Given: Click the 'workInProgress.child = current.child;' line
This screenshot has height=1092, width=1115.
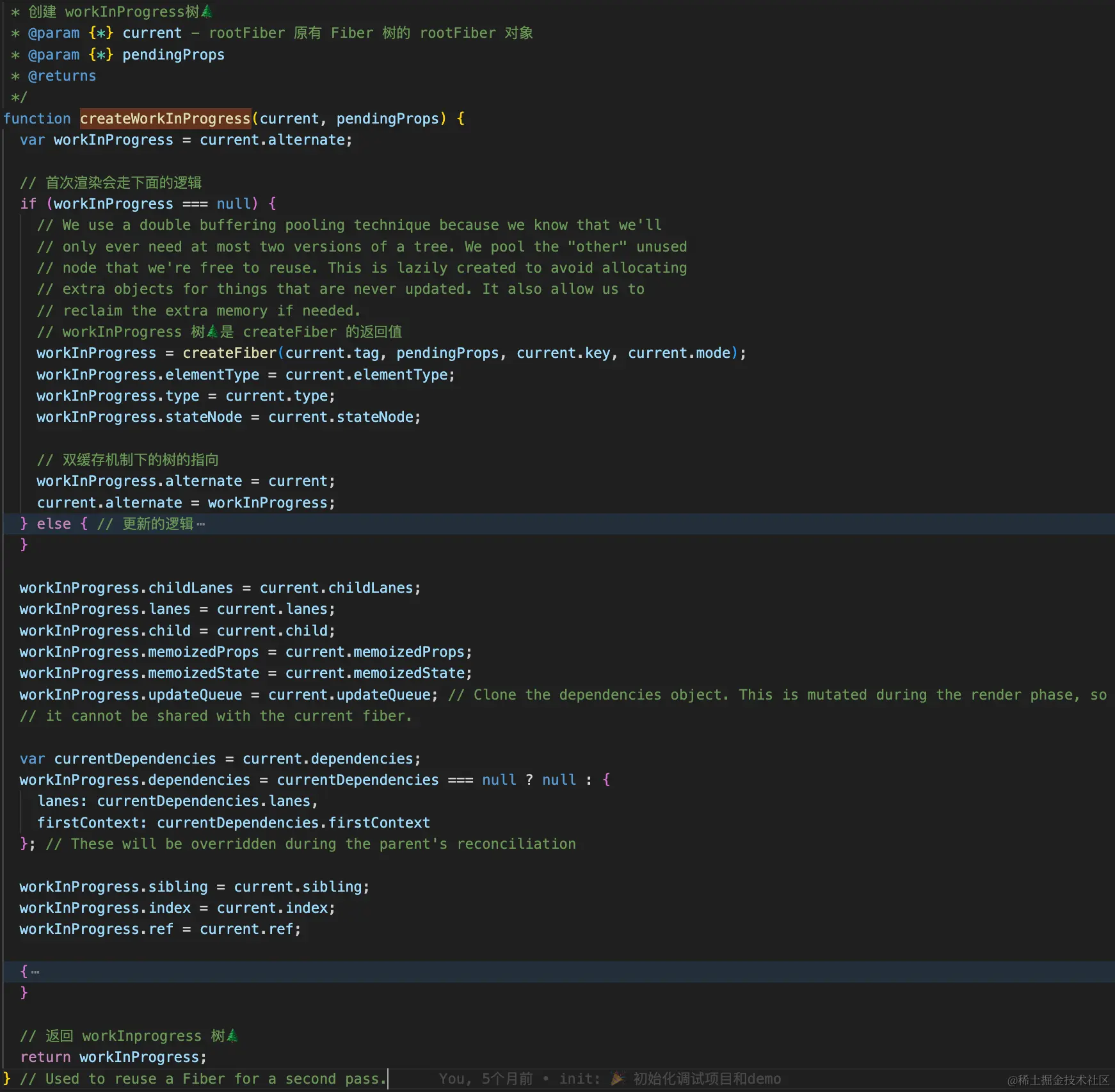Looking at the screenshot, I should pos(177,630).
